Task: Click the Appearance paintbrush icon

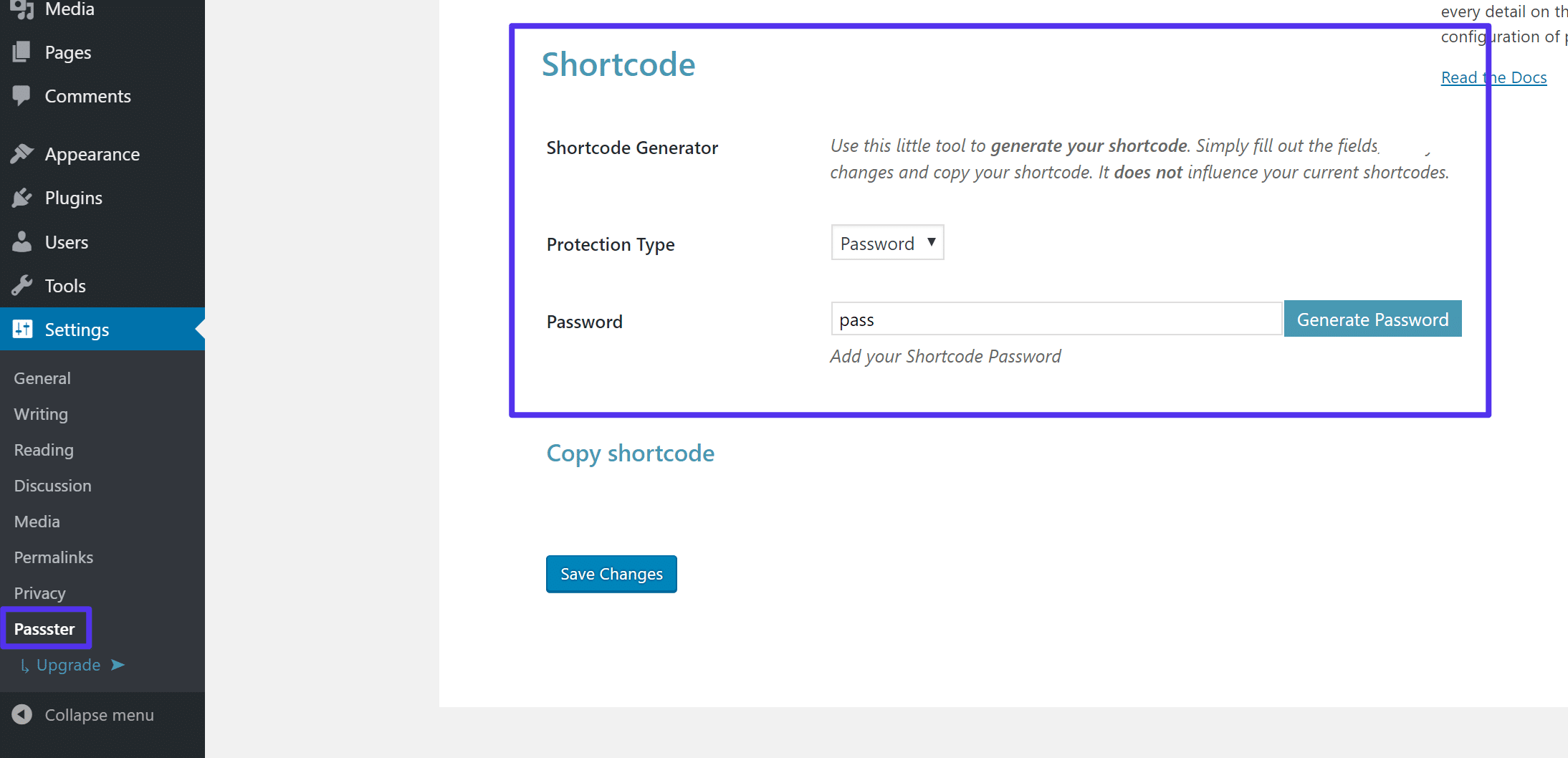Action: 22,153
